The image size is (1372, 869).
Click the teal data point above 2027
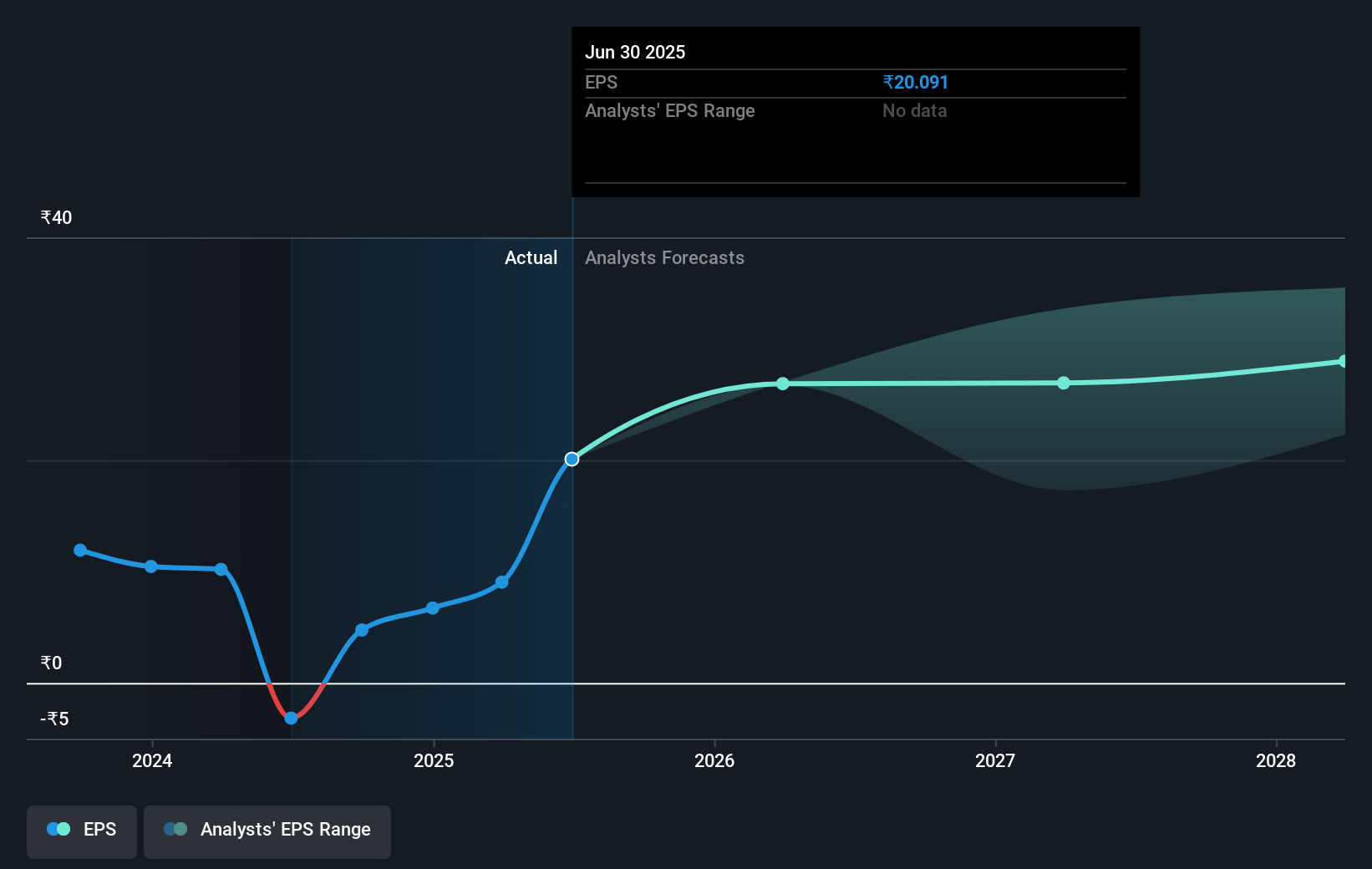pyautogui.click(x=1064, y=383)
